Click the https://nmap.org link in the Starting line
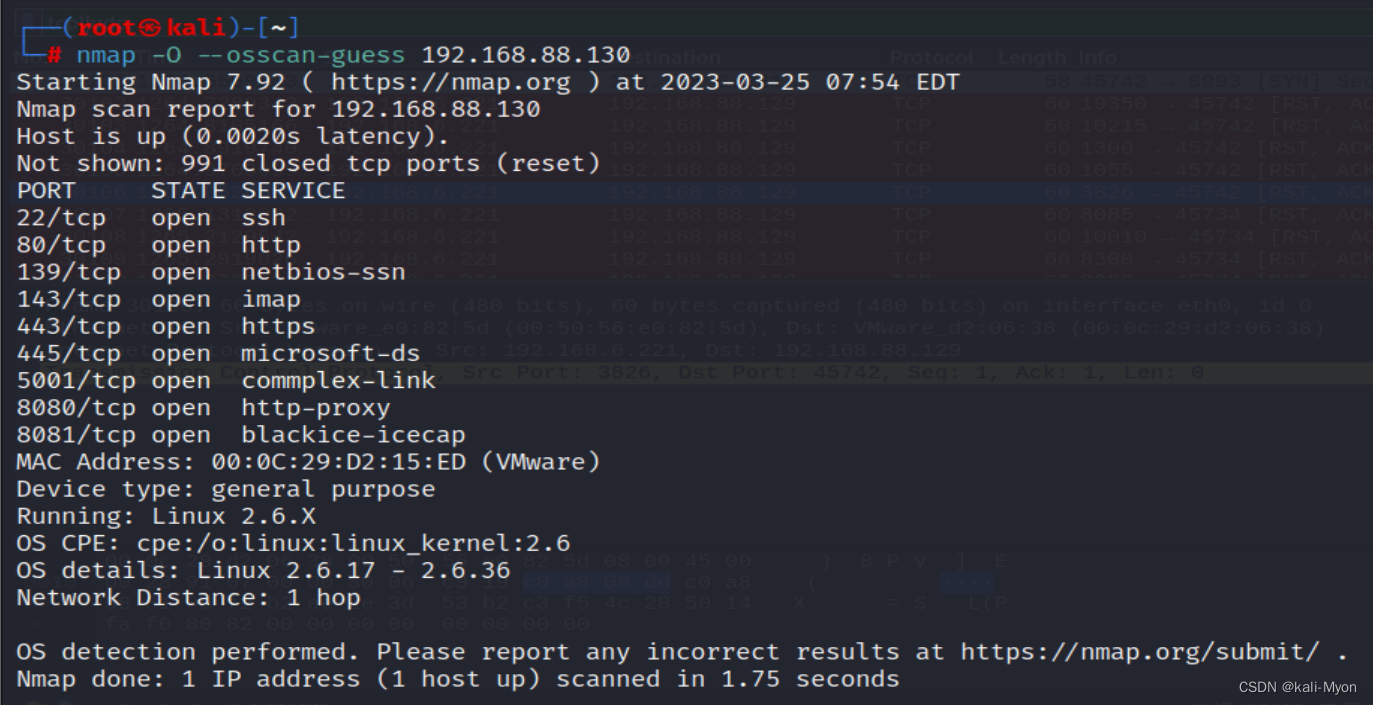1373x705 pixels. click(x=450, y=82)
